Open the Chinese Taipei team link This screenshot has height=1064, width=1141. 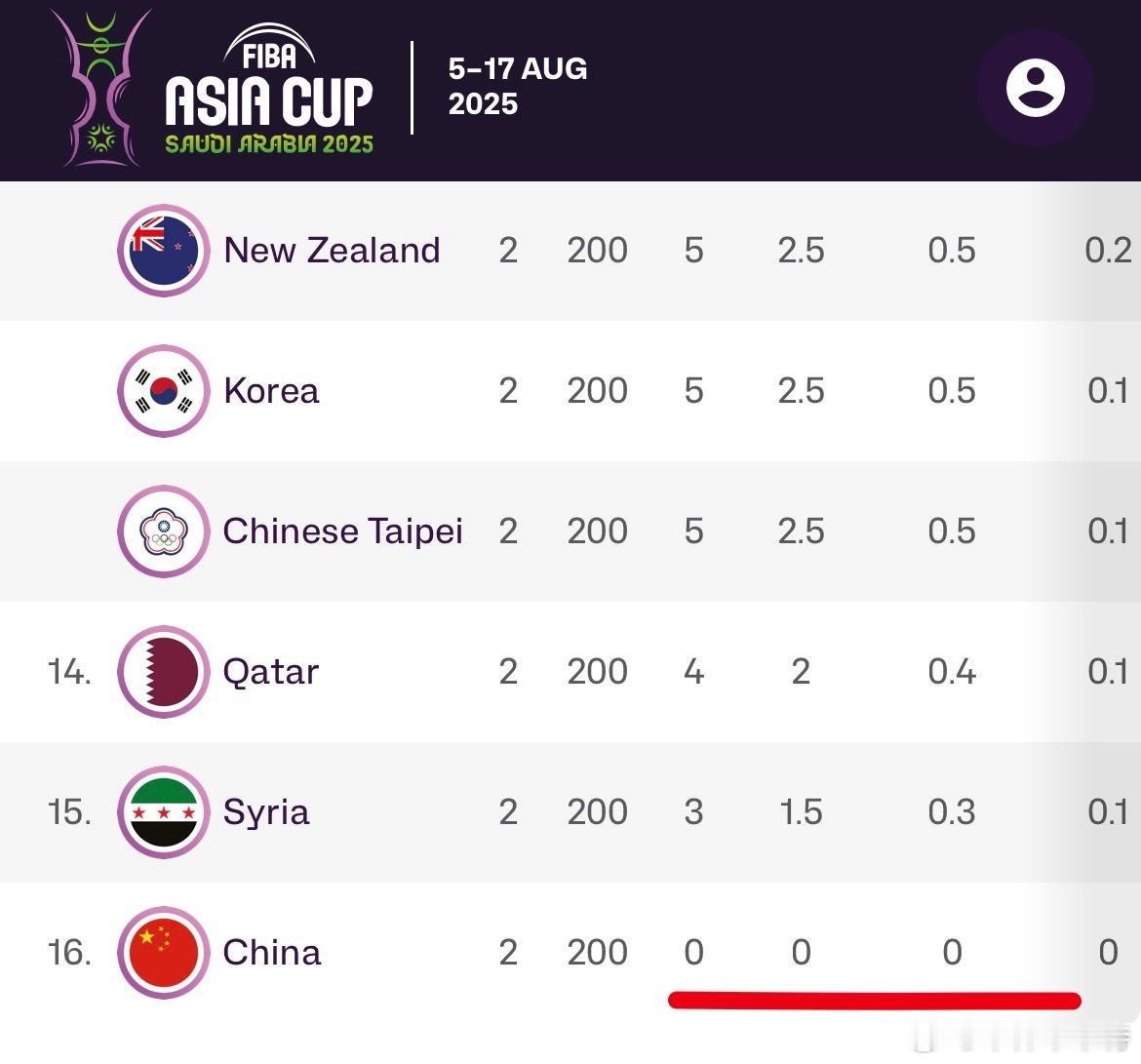[x=342, y=532]
